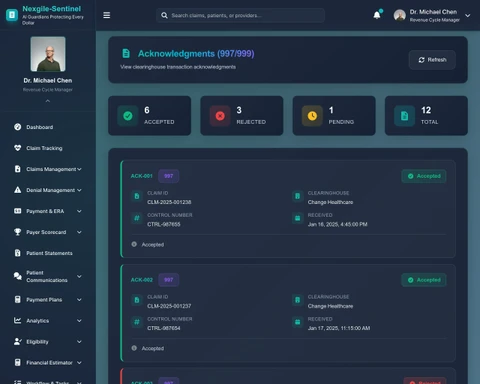Screen dimensions: 480x384
Task: Click the 997 tag next to ACK-002
Action: point(168,280)
